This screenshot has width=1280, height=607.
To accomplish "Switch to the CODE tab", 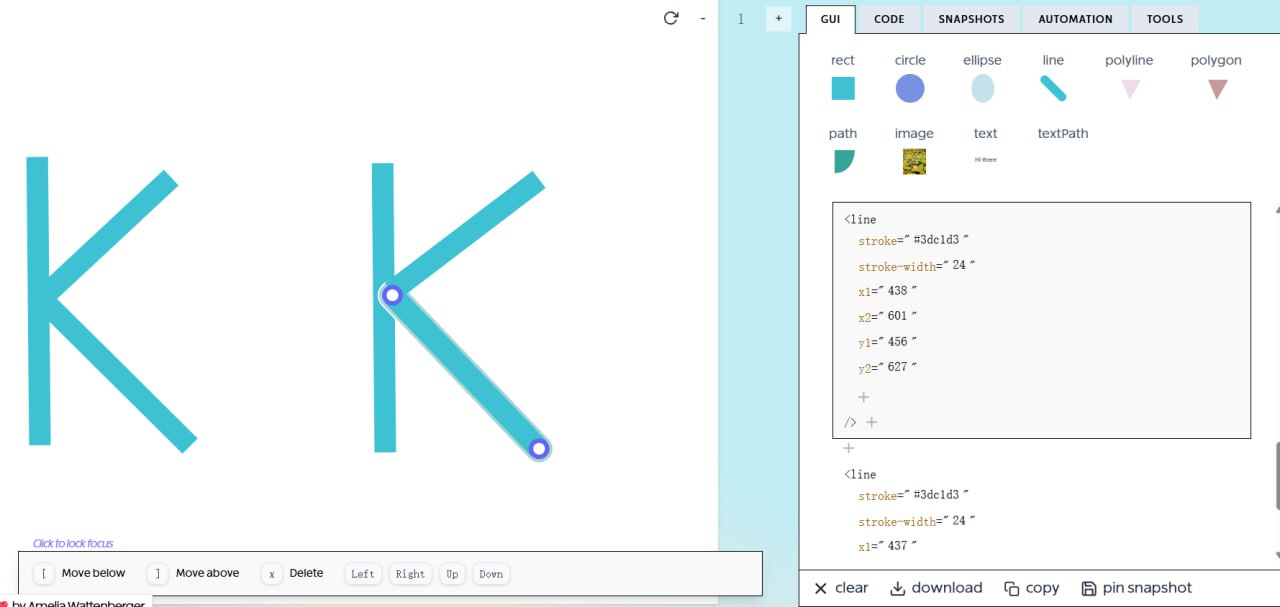I will coord(889,19).
